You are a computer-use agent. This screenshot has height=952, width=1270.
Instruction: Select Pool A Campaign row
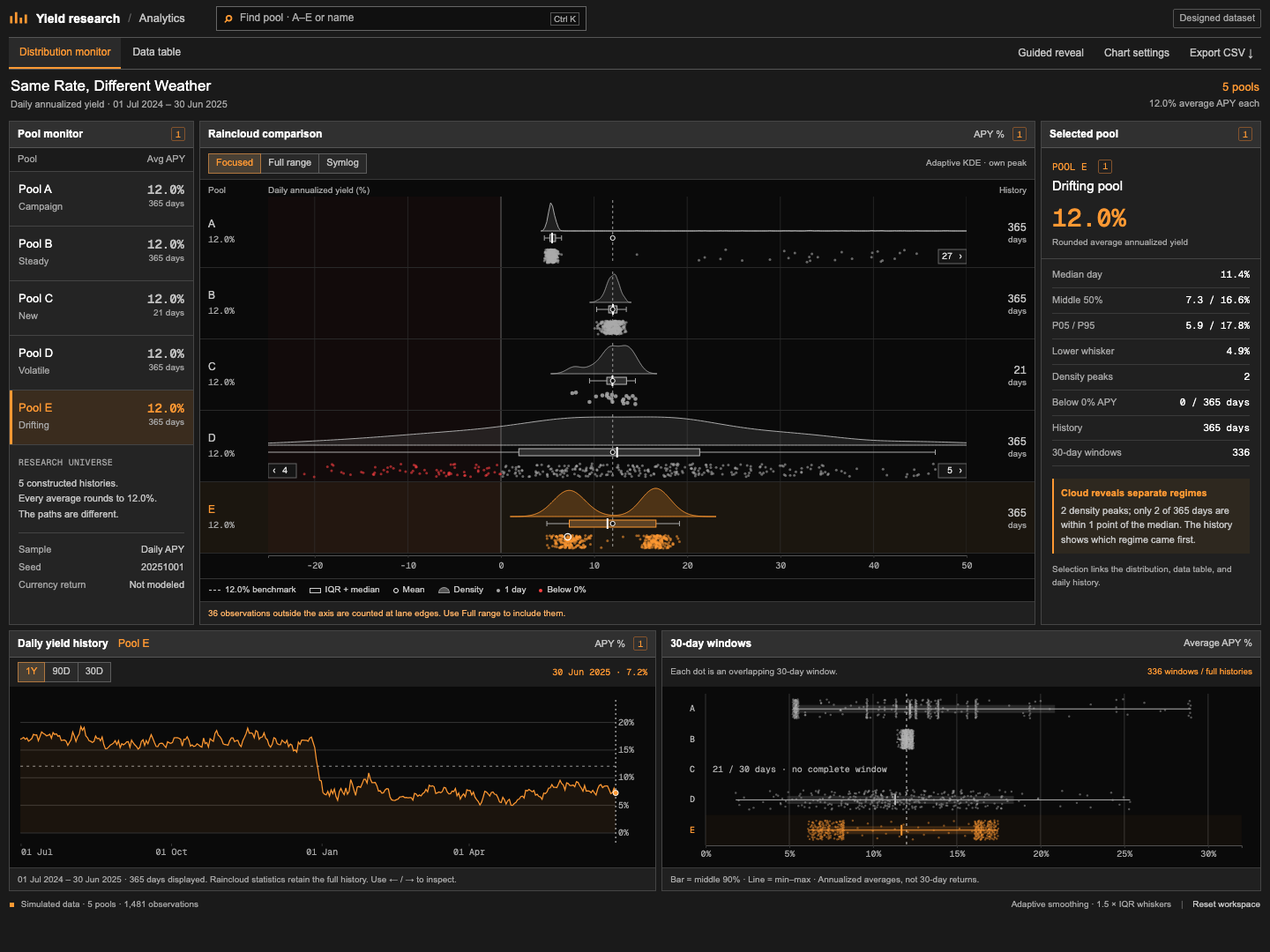coord(101,198)
